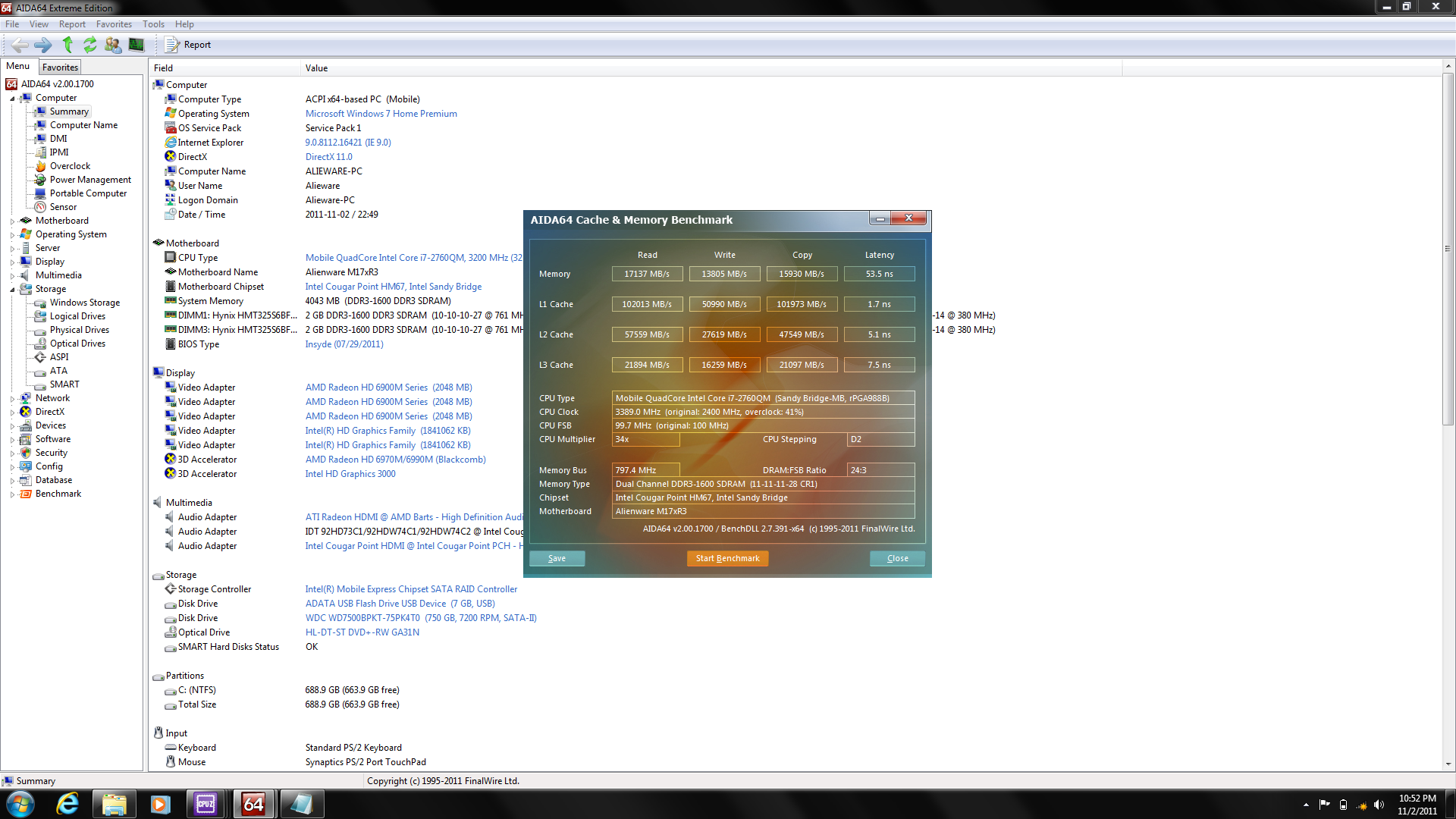Image resolution: width=1456 pixels, height=819 pixels.
Task: Click the Manage users toolbar icon
Action: pyautogui.click(x=113, y=45)
